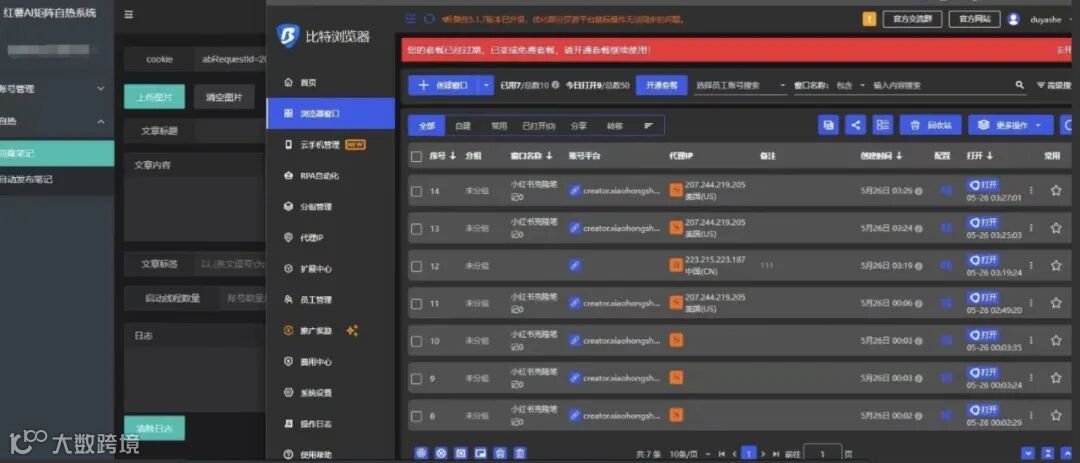1080x463 pixels.
Task: Click the refresh icon beside the BitBrowser hamburger
Action: (x=430, y=19)
